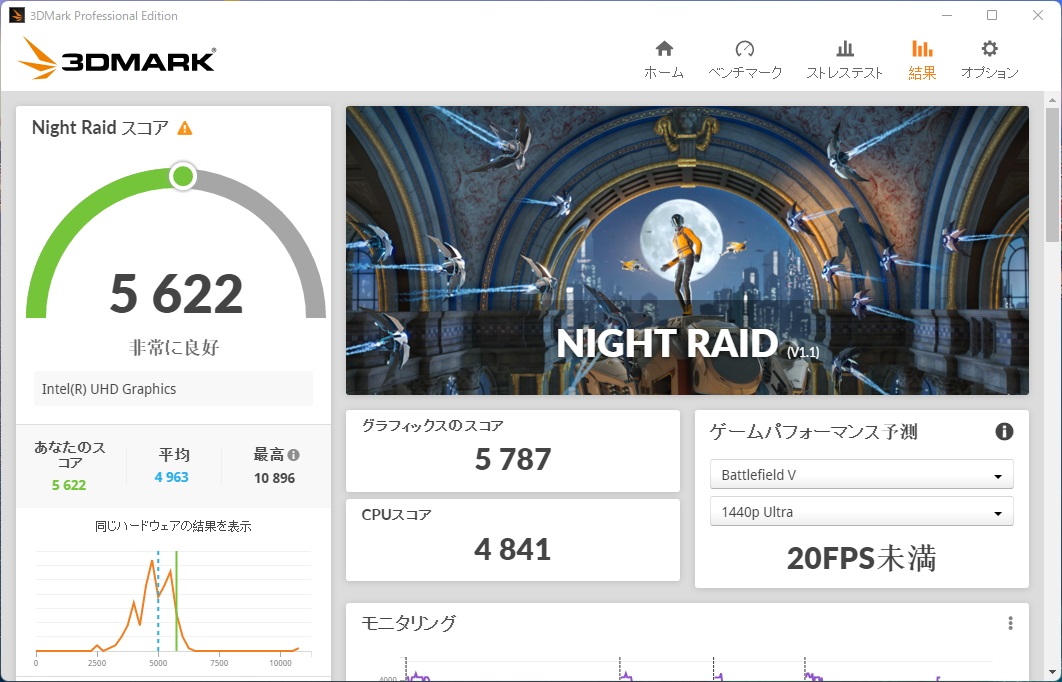1062x682 pixels.
Task: Select the 結果 results tab
Action: click(x=922, y=60)
